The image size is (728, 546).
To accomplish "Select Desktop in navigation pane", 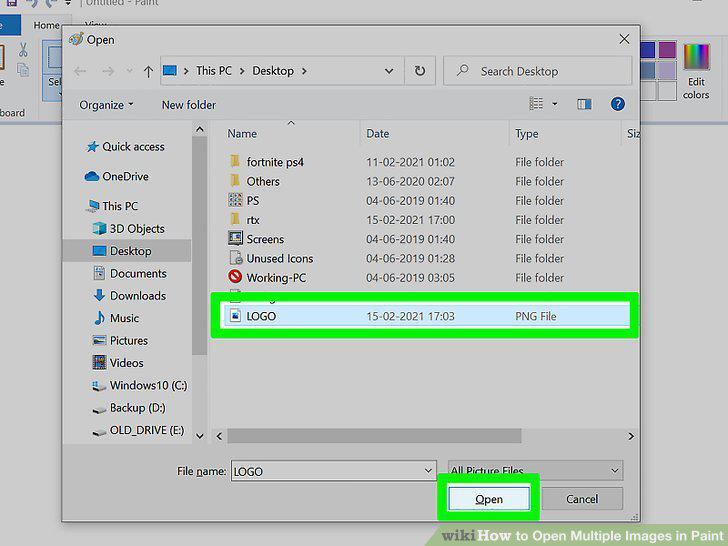I will pos(126,251).
